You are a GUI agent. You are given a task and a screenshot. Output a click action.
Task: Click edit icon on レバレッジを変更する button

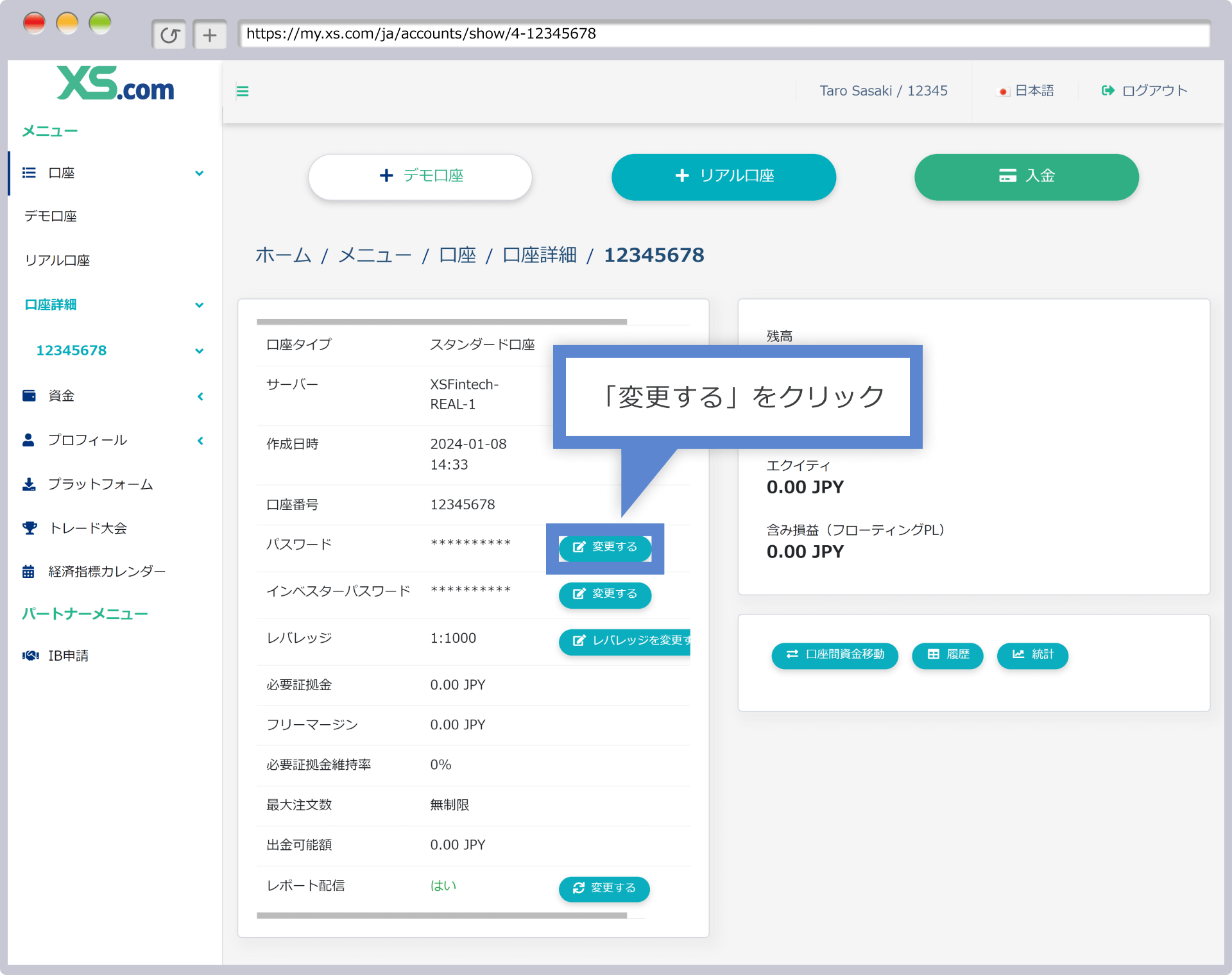(579, 640)
